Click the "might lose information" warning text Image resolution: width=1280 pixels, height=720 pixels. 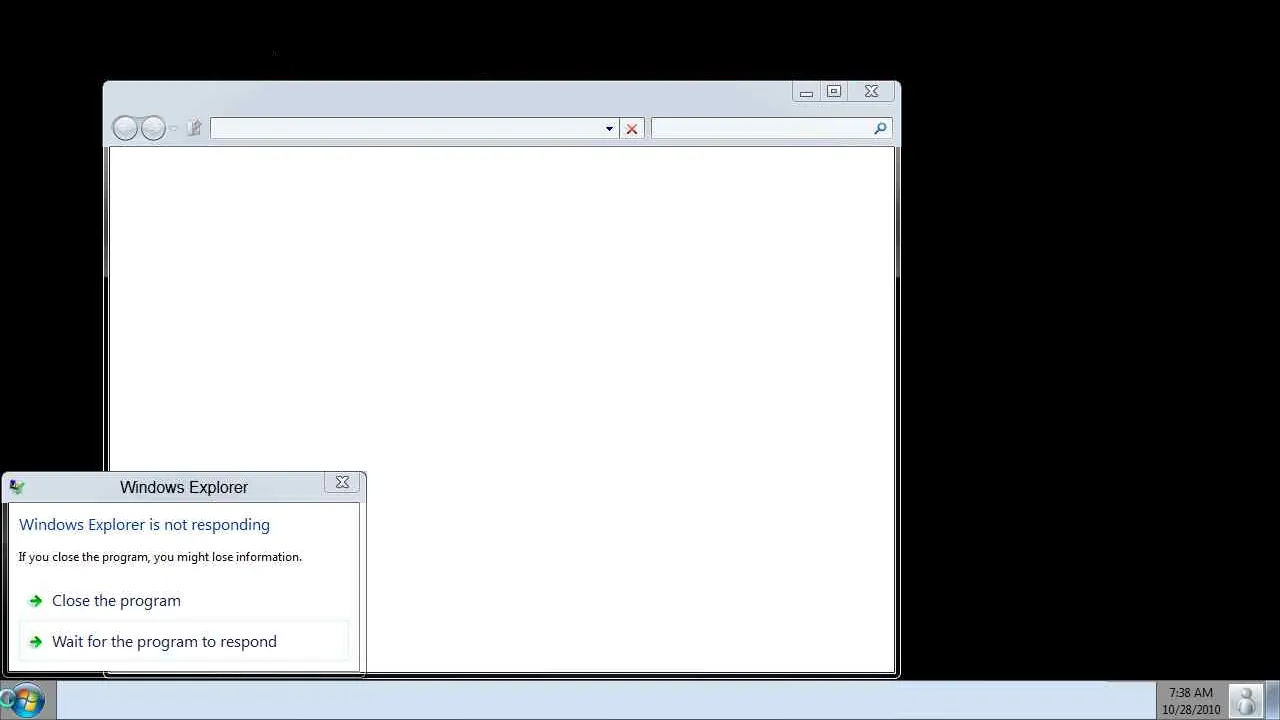[160, 557]
